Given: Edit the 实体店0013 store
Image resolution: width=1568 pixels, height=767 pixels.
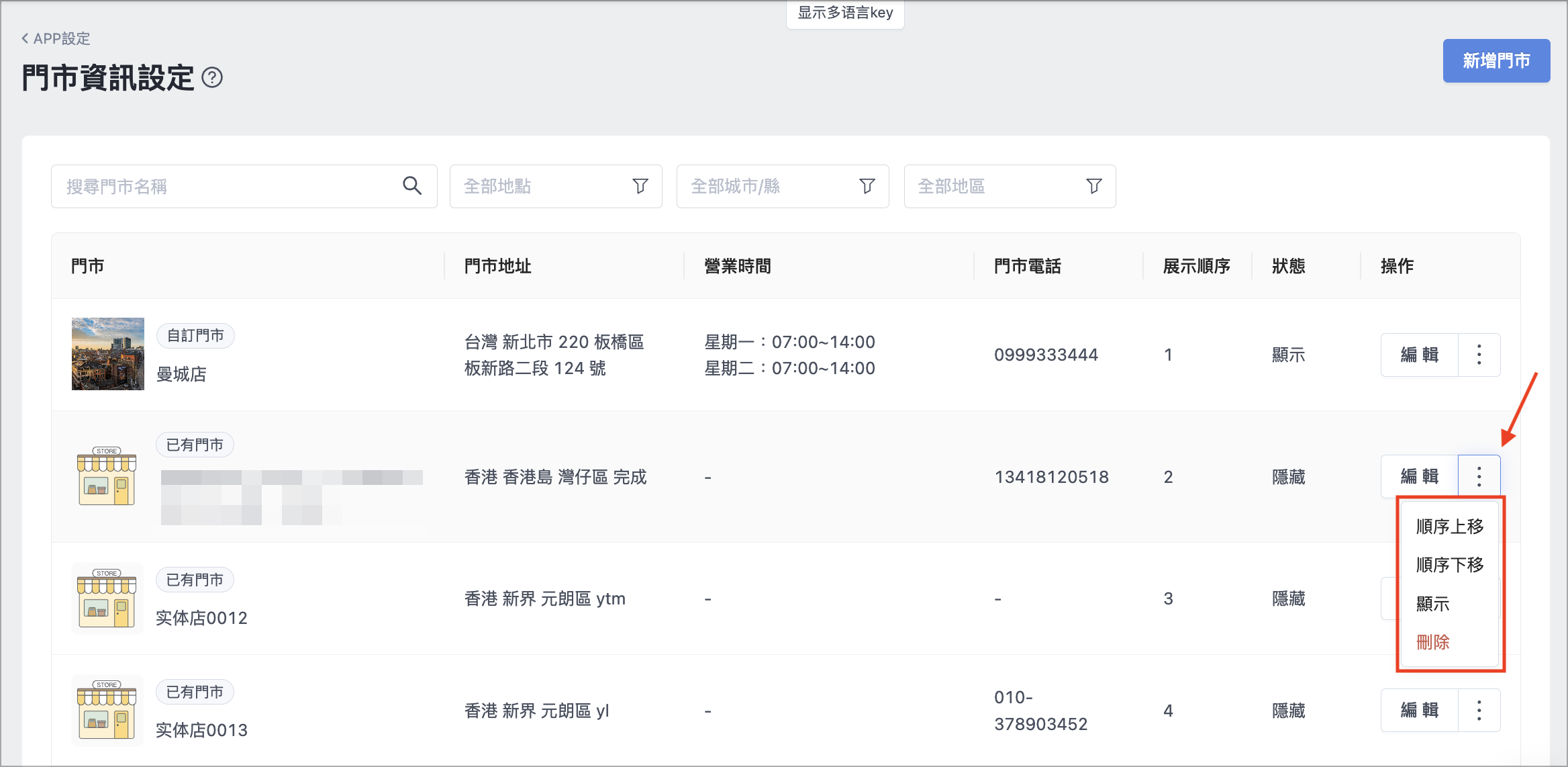Looking at the screenshot, I should 1420,711.
